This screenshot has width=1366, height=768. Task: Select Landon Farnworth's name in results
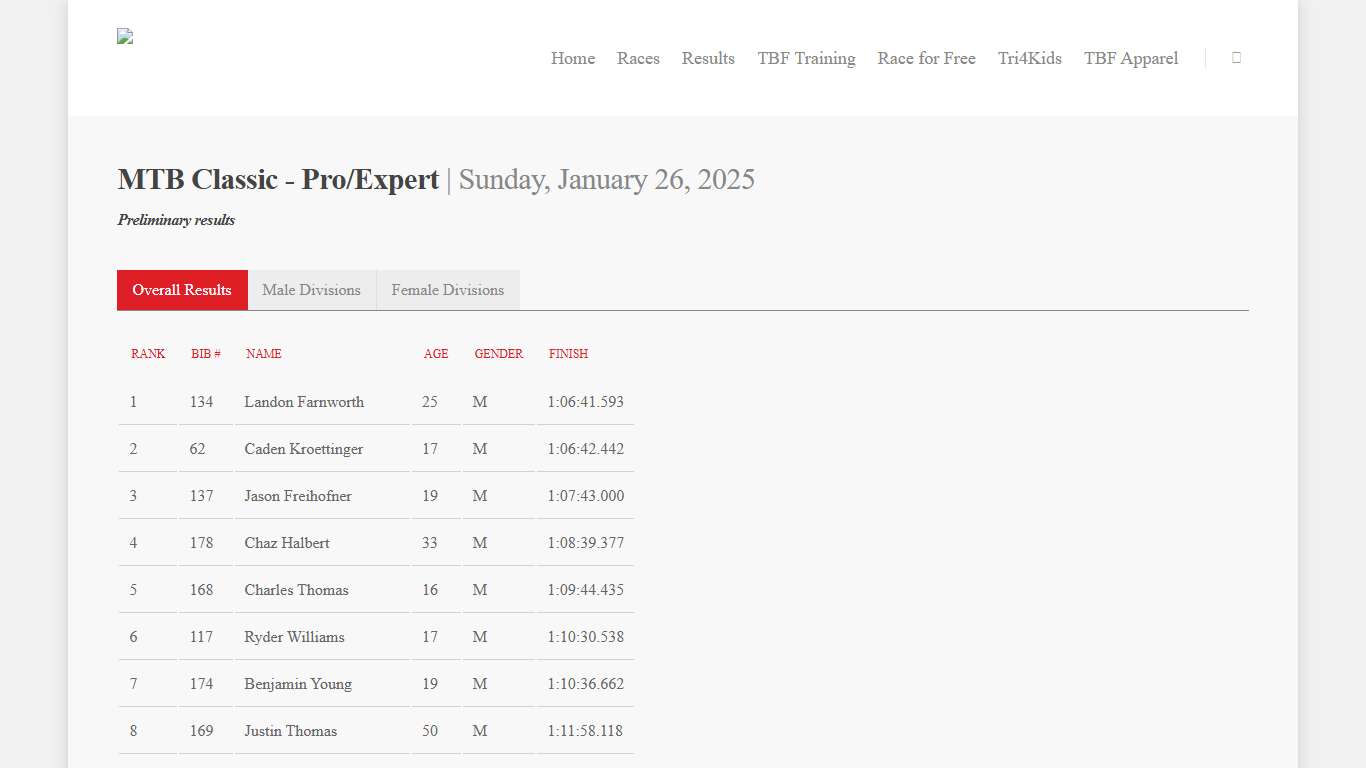click(304, 402)
